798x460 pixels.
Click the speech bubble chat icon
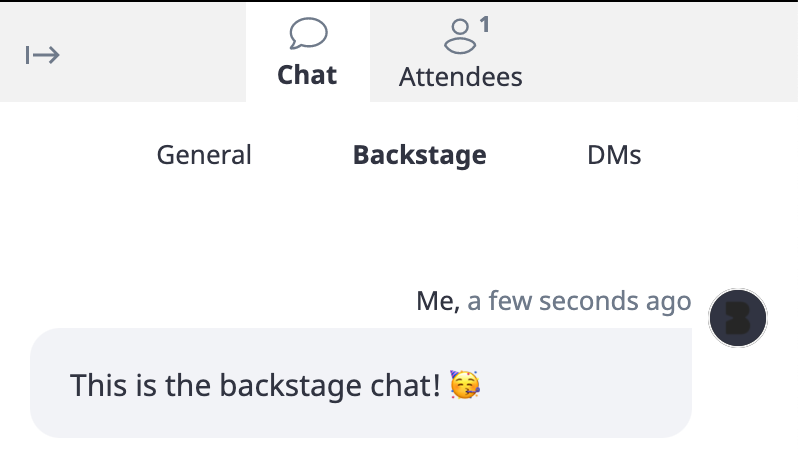click(308, 34)
